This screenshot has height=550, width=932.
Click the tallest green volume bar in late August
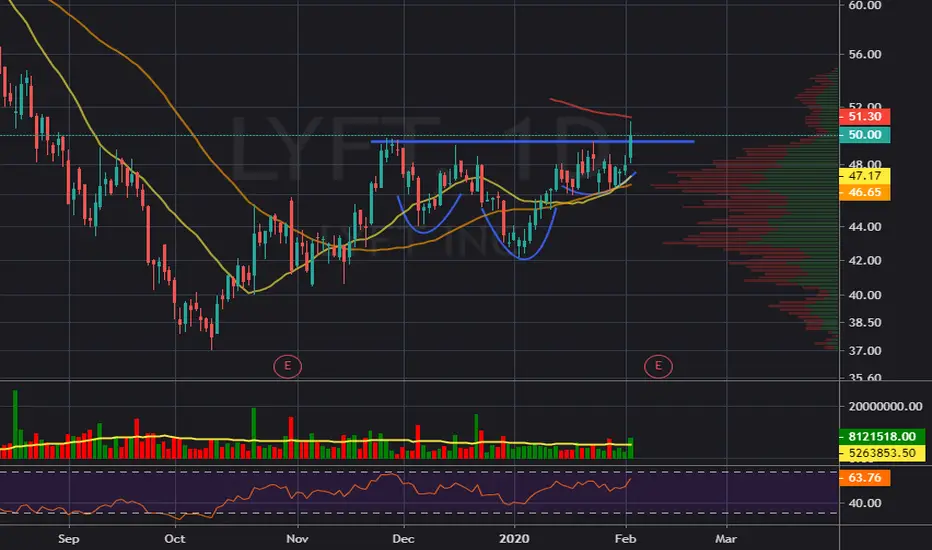click(x=15, y=425)
